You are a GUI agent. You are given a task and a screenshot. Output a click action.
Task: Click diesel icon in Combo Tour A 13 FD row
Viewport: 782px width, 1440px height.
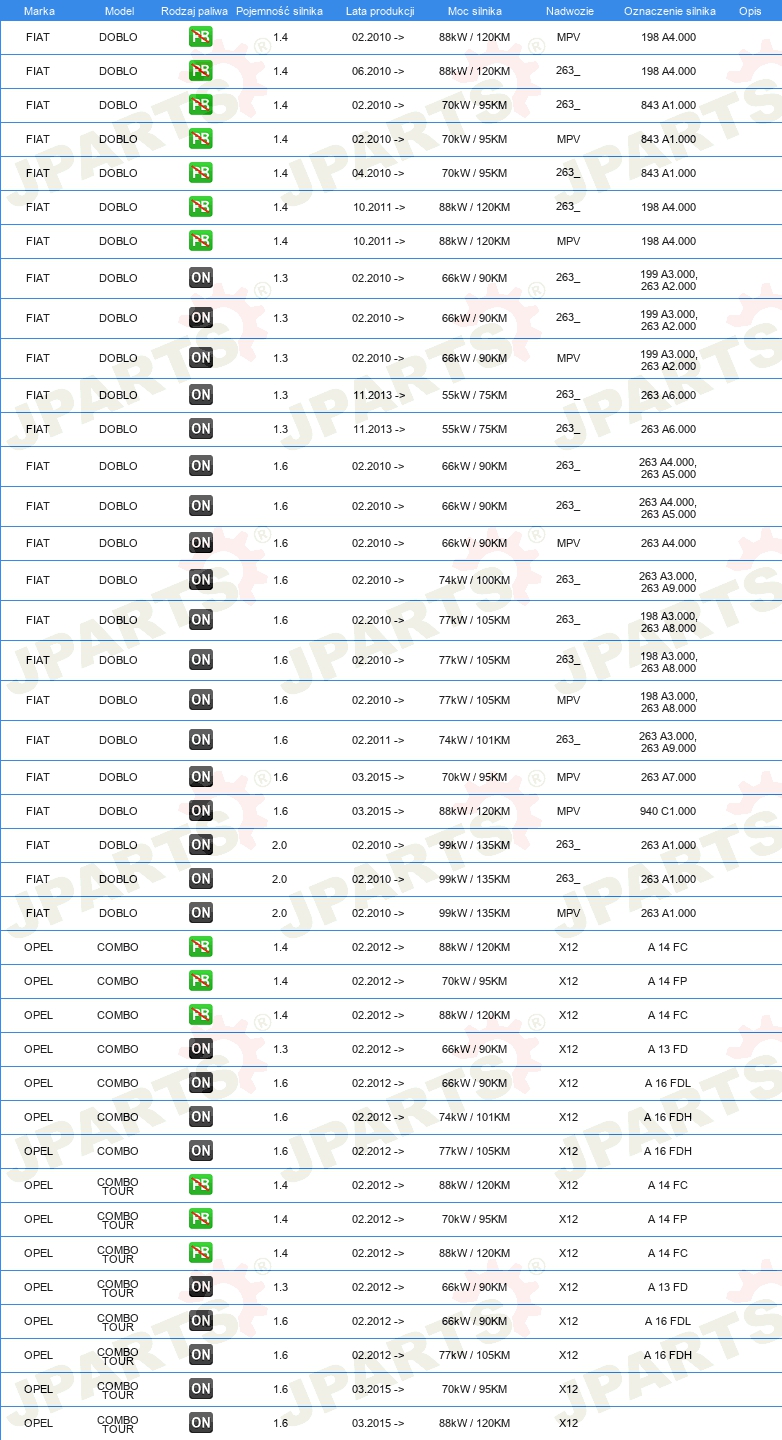200,1287
